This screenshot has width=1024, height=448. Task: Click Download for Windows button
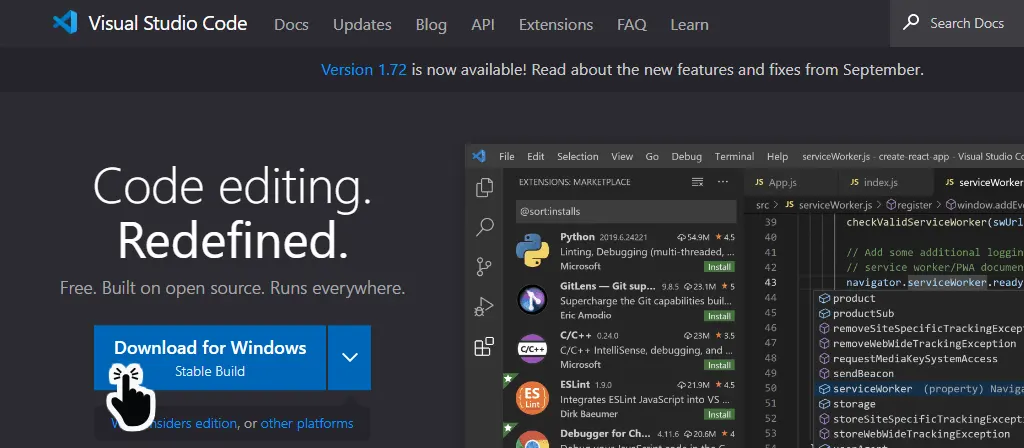[210, 357]
